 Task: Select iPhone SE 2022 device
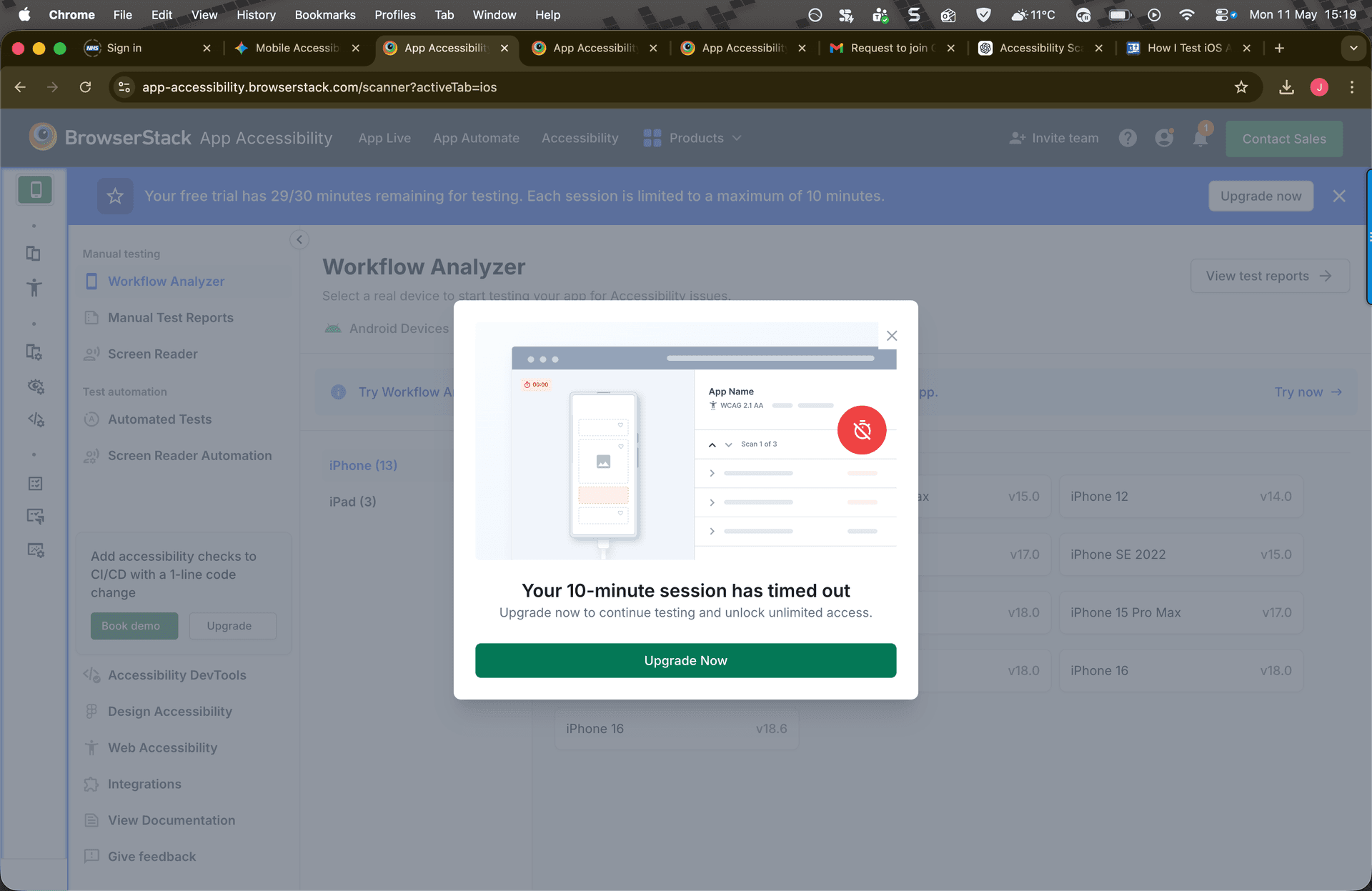coord(1180,554)
